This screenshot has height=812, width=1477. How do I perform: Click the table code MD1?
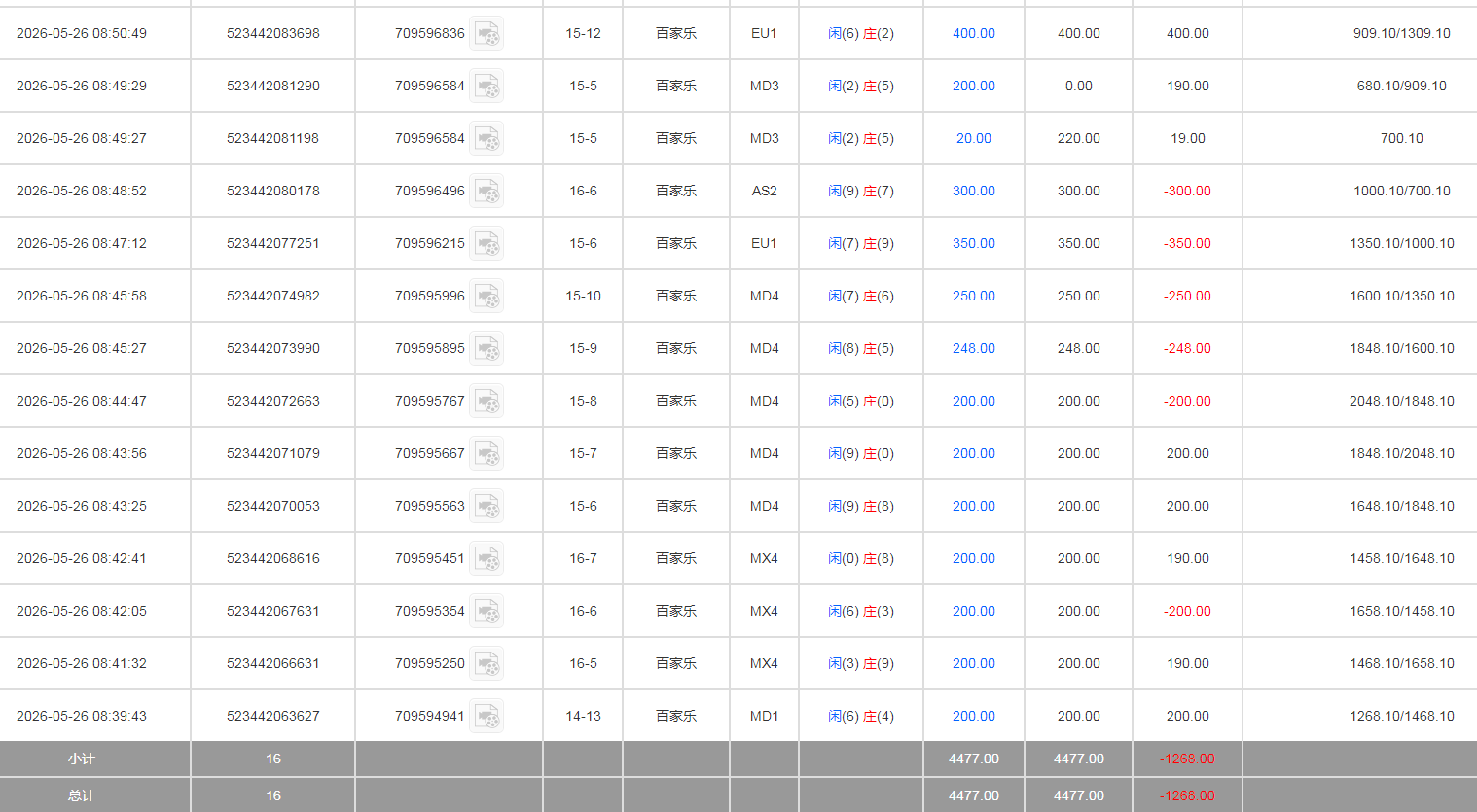[x=764, y=716]
